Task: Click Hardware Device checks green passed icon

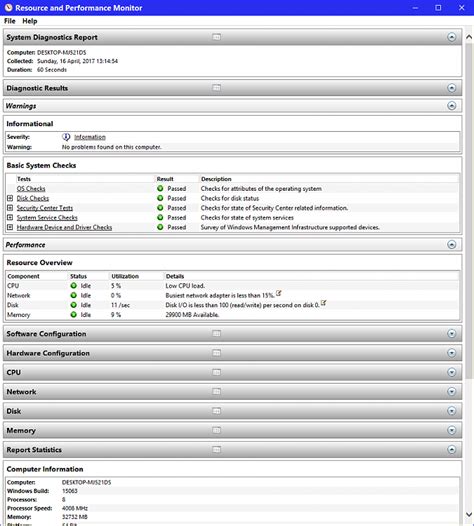Action: pyautogui.click(x=160, y=227)
